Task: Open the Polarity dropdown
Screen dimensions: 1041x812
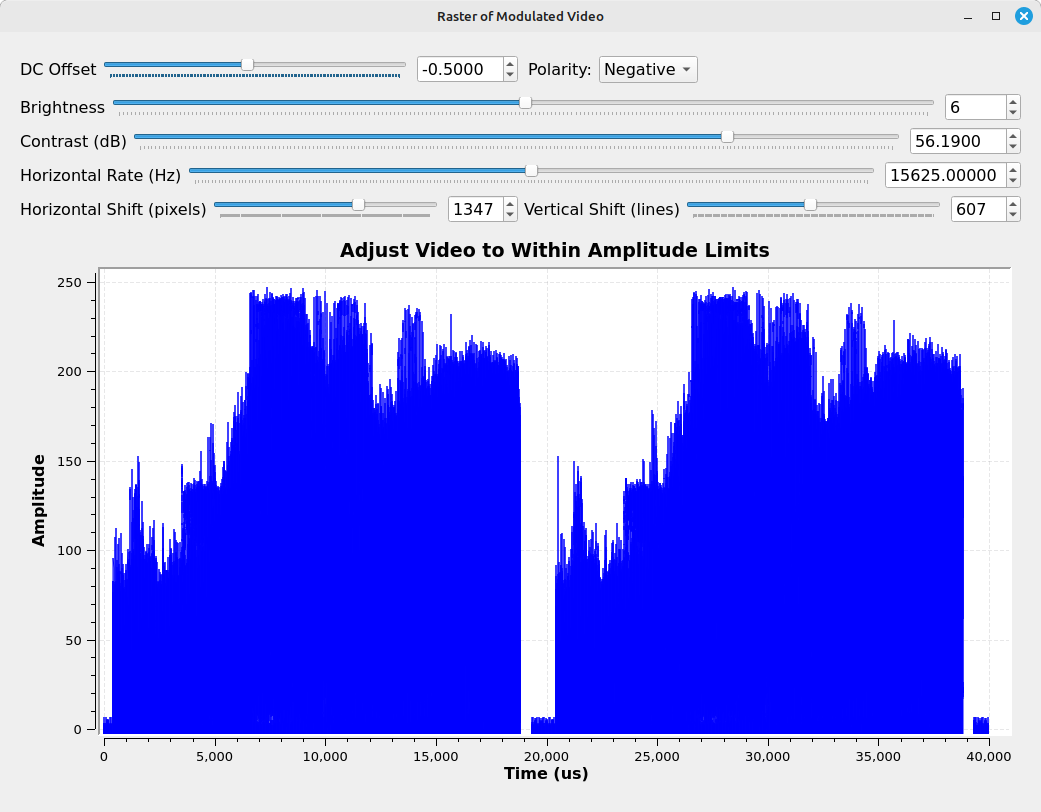Action: (x=647, y=69)
